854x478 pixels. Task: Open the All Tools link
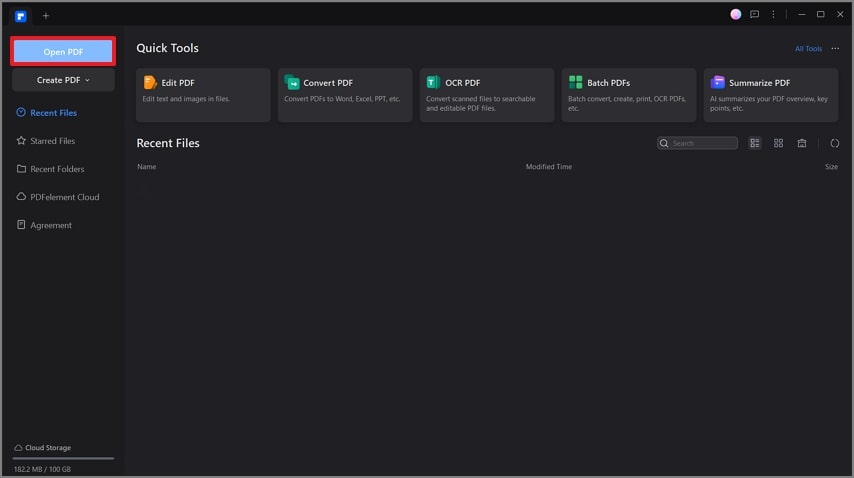click(808, 48)
